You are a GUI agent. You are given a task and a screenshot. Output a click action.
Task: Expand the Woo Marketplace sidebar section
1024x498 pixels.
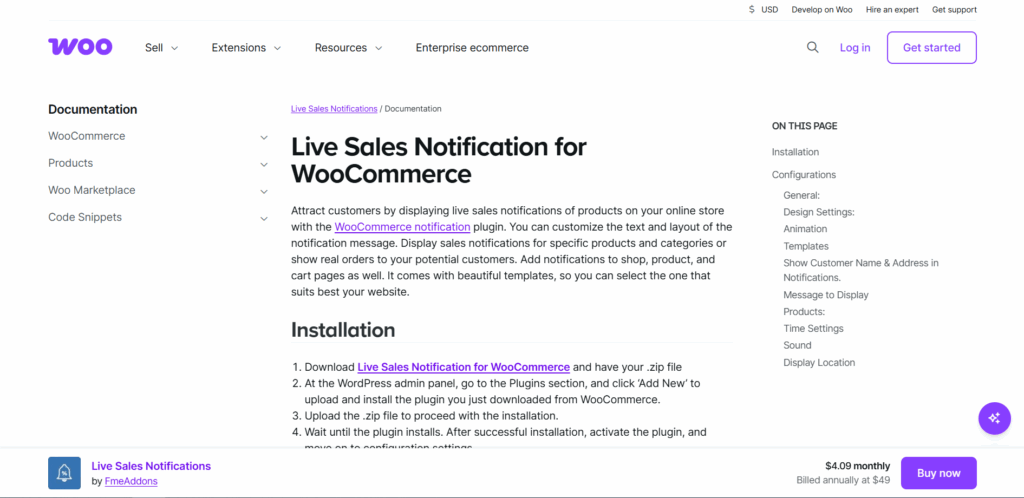tap(263, 191)
